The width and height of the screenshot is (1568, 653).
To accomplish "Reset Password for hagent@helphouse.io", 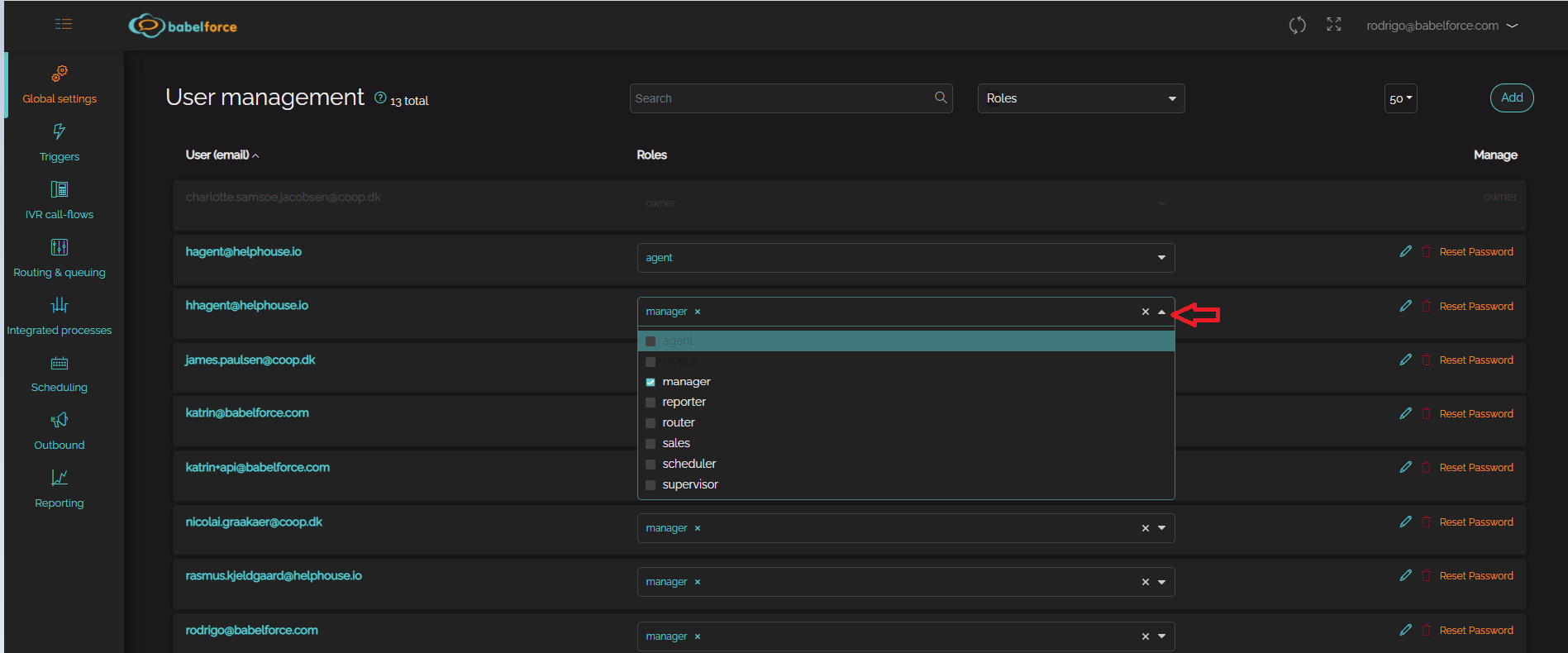I will (1476, 251).
